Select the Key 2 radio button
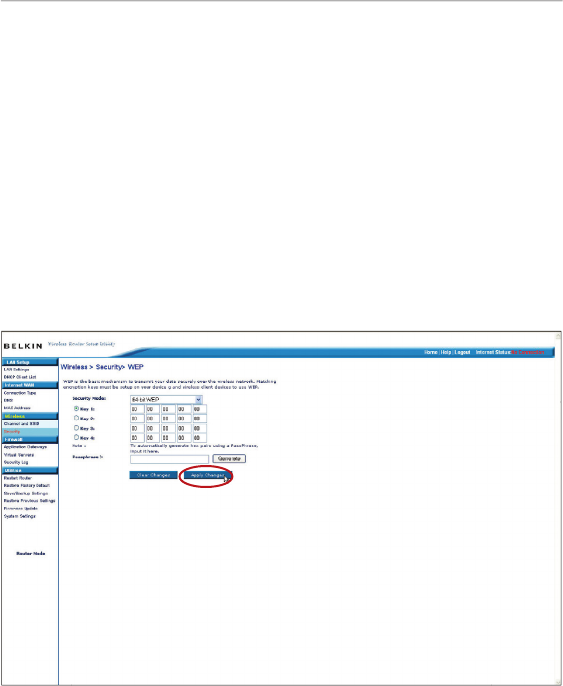This screenshot has height=686, width=563. click(x=77, y=418)
